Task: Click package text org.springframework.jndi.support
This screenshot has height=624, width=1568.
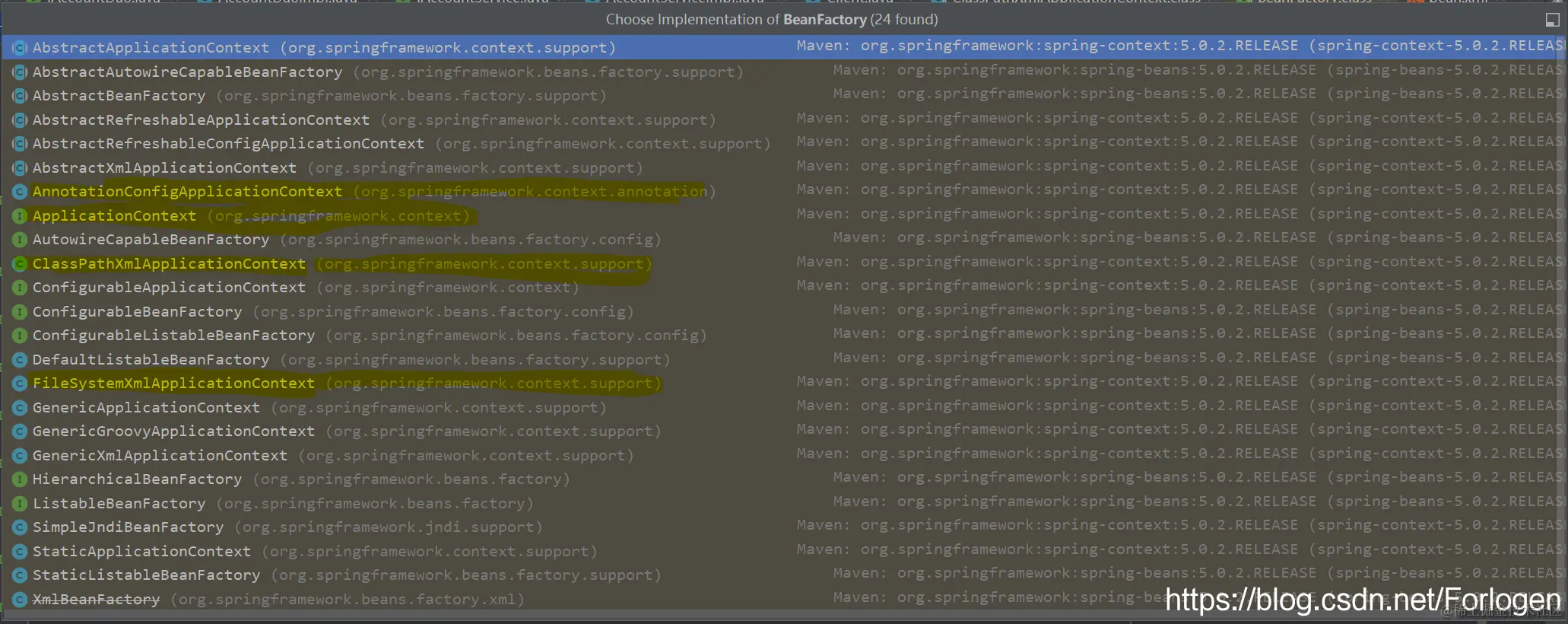Action: click(x=388, y=527)
